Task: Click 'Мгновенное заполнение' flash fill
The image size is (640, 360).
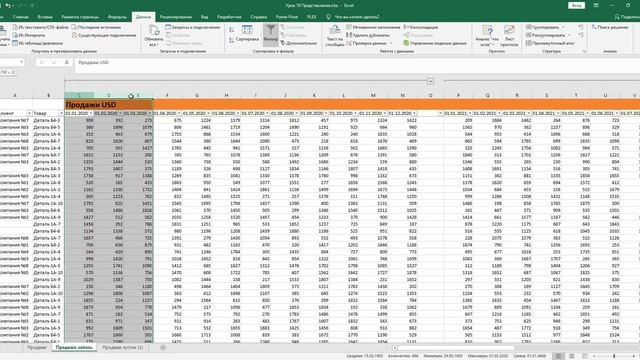Action: click(373, 27)
